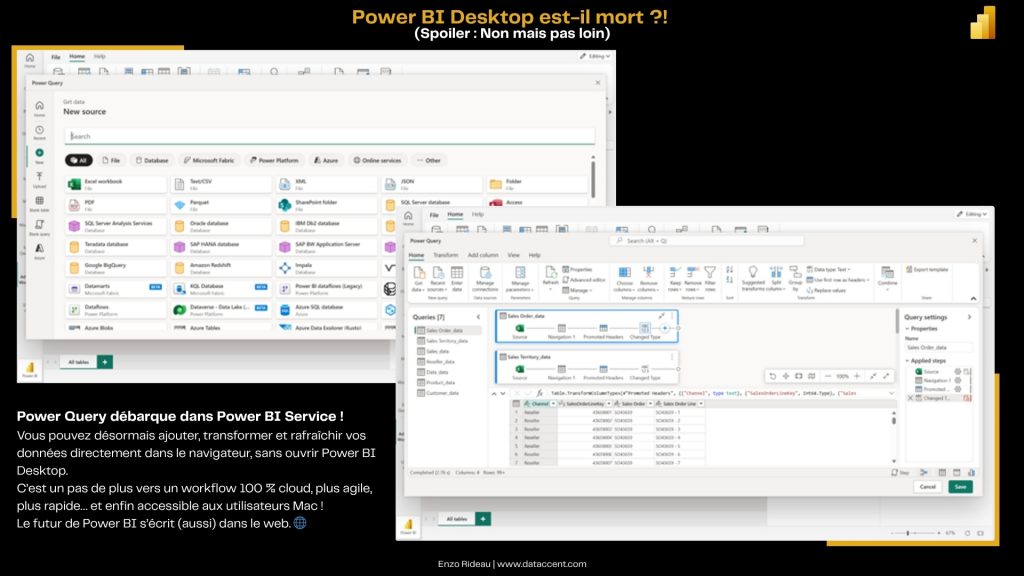The height and width of the screenshot is (576, 1024).
Task: Click the Excel workbook source icon
Action: 74,184
